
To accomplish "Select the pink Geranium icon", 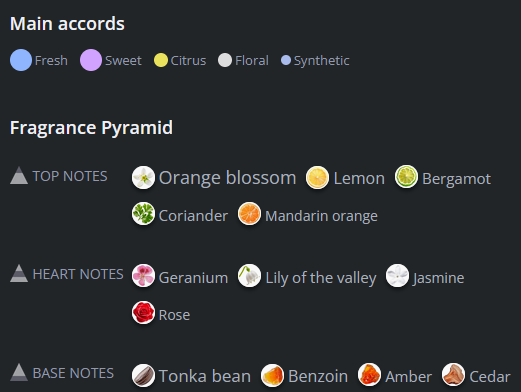I will pos(143,276).
